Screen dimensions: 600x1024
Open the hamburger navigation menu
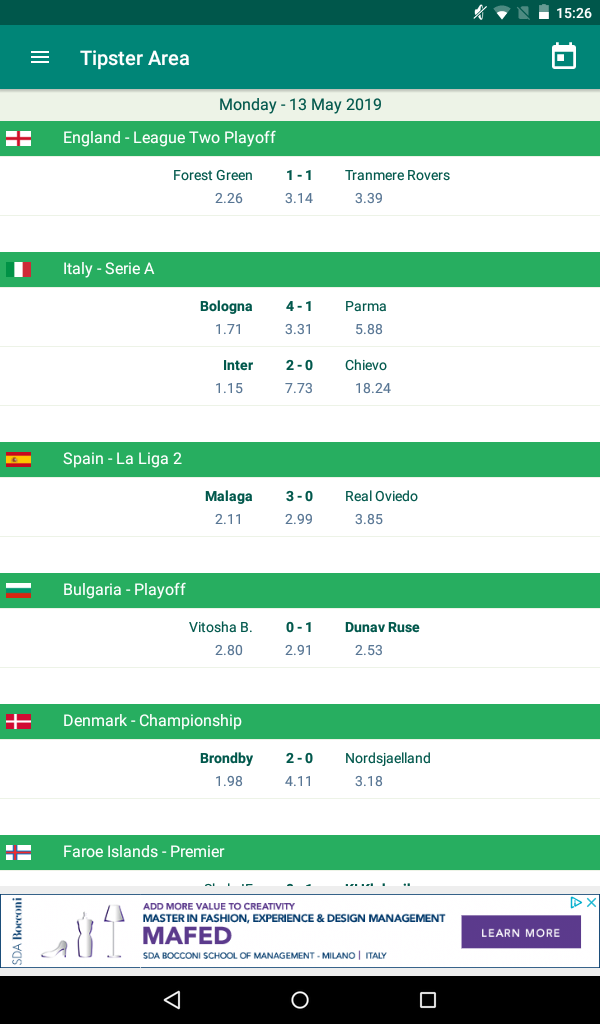(x=40, y=57)
